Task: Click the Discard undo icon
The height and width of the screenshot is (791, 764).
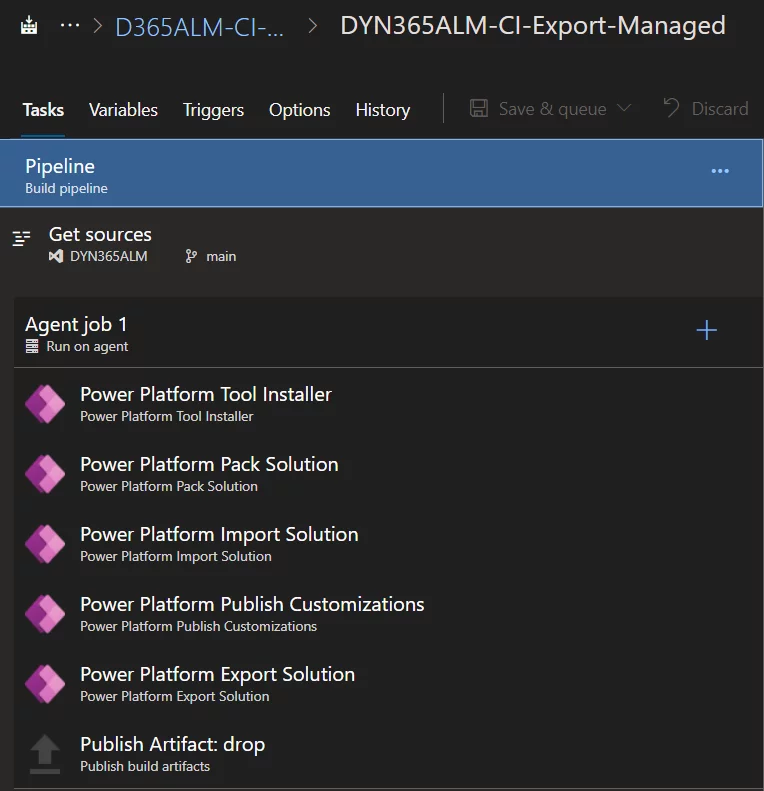Action: [x=671, y=108]
